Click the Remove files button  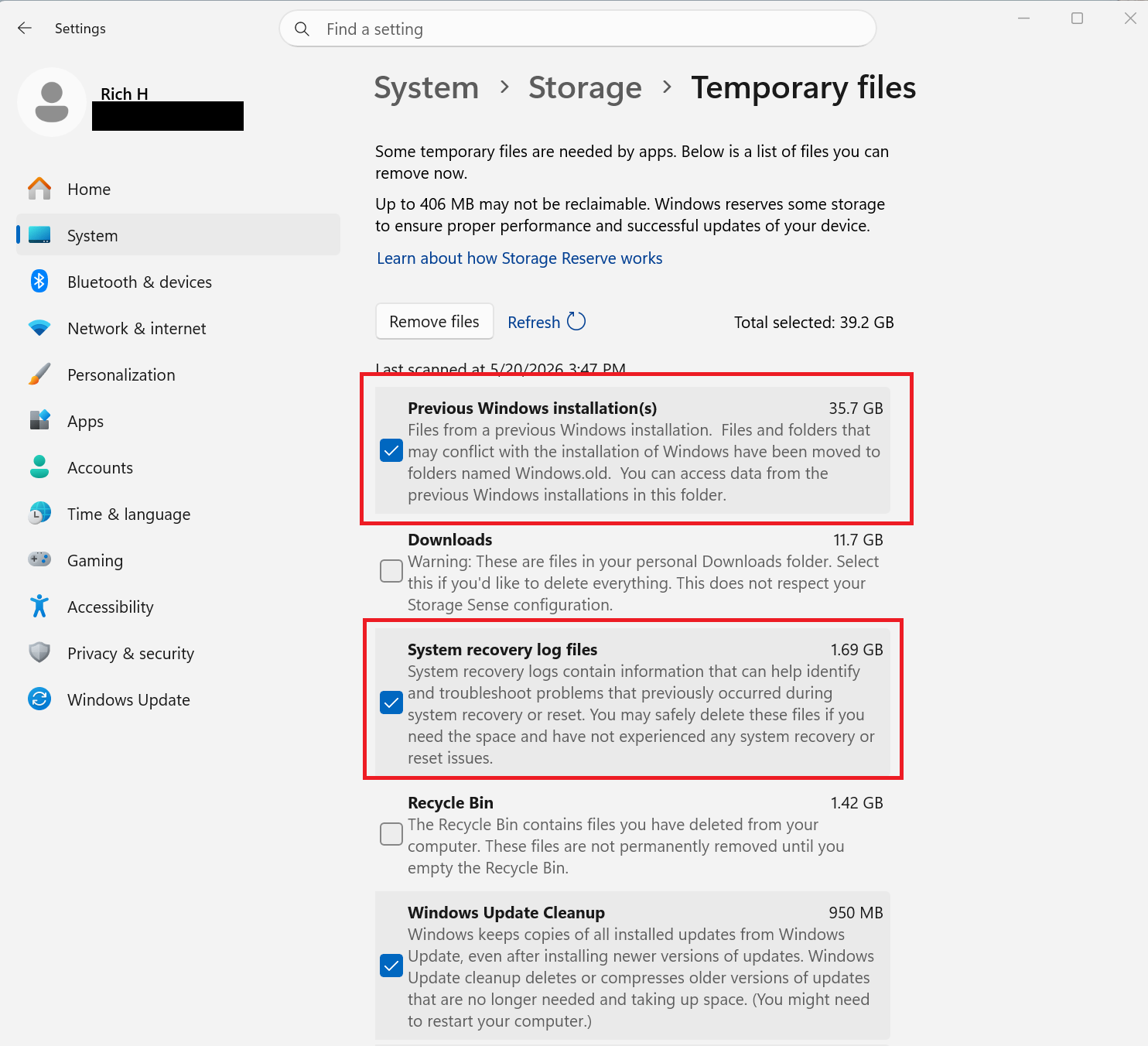(435, 321)
